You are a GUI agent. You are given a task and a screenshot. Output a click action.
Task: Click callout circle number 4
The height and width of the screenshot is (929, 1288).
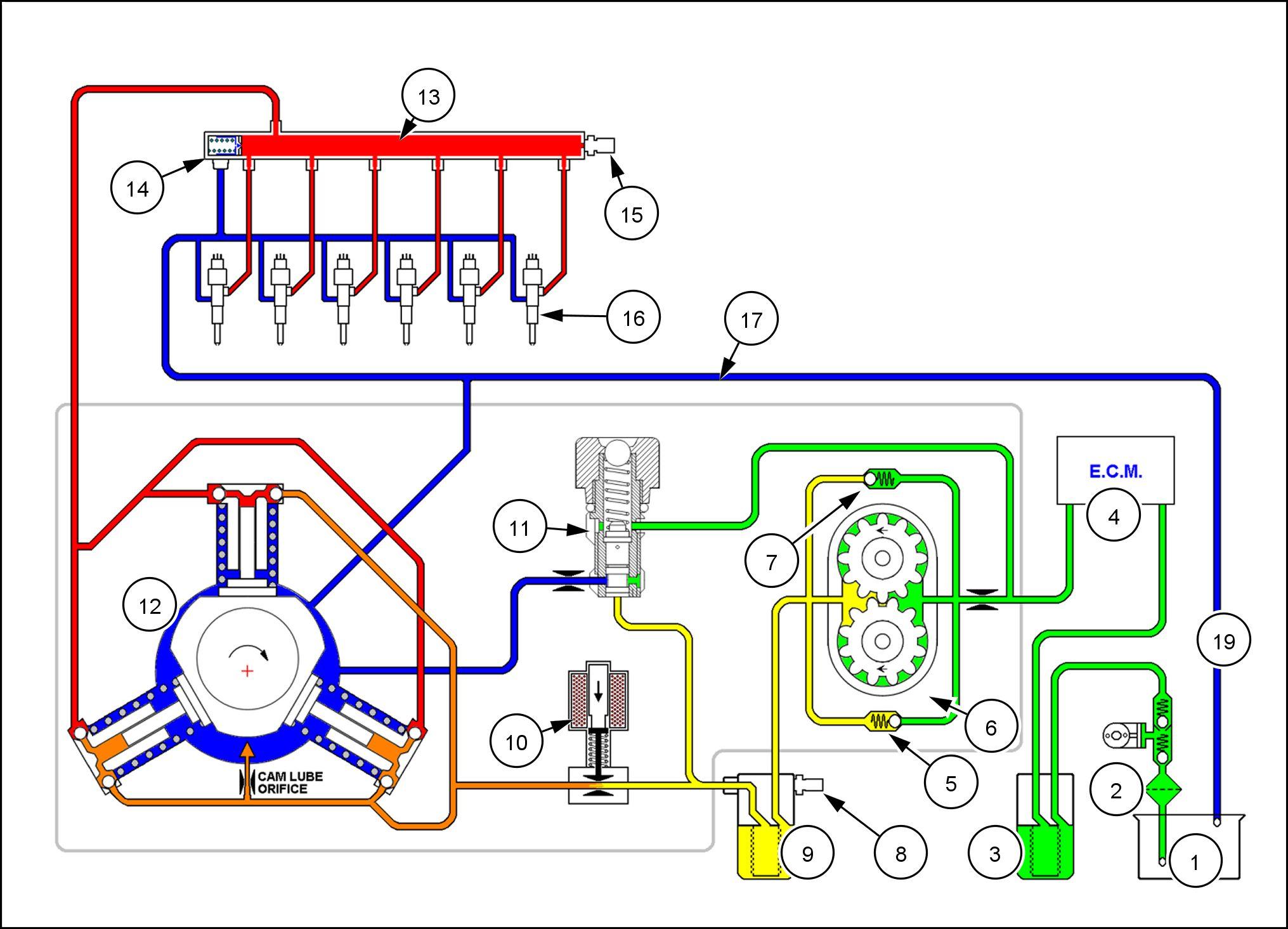click(1113, 517)
